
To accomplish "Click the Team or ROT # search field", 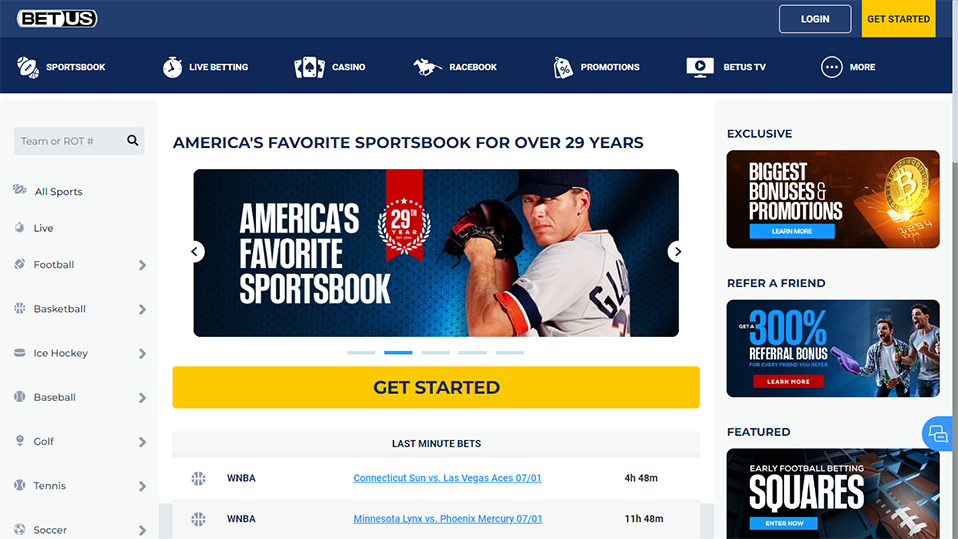I will point(70,141).
